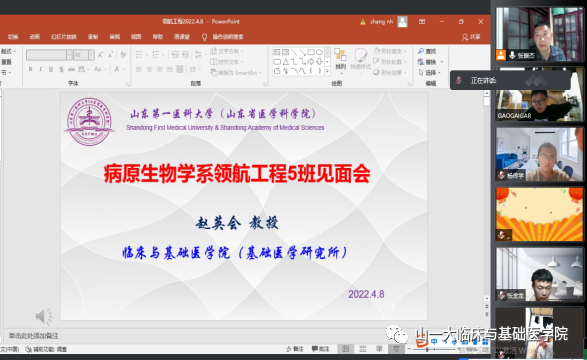The width and height of the screenshot is (587, 360).
Task: Switch to reading view in status bar
Action: [x=379, y=349]
